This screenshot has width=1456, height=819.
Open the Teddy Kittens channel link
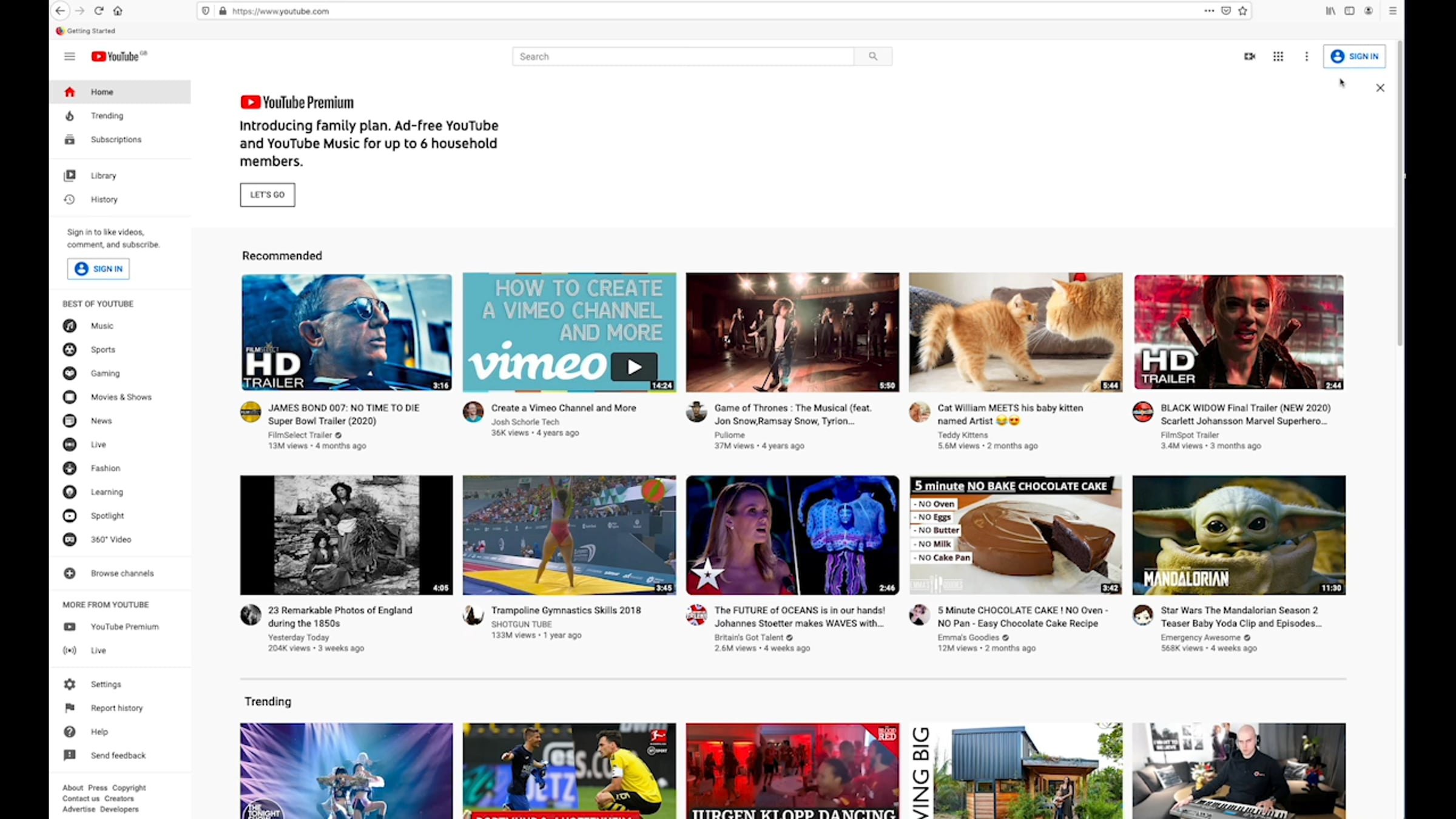click(x=963, y=435)
